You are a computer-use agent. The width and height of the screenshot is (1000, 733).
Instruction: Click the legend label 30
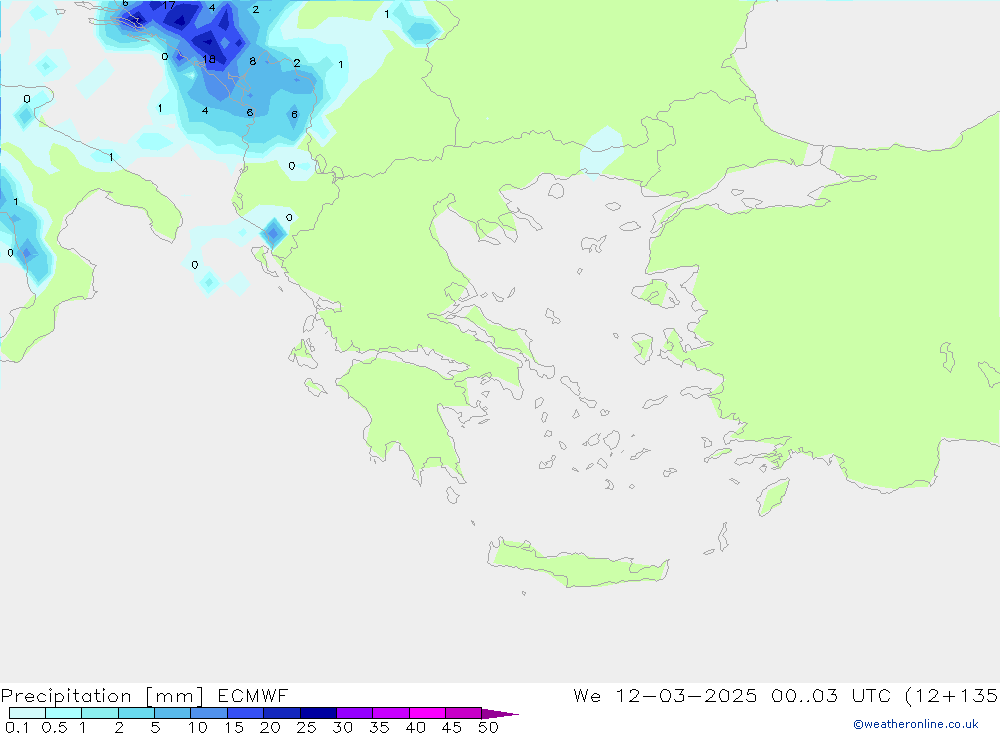tap(342, 727)
